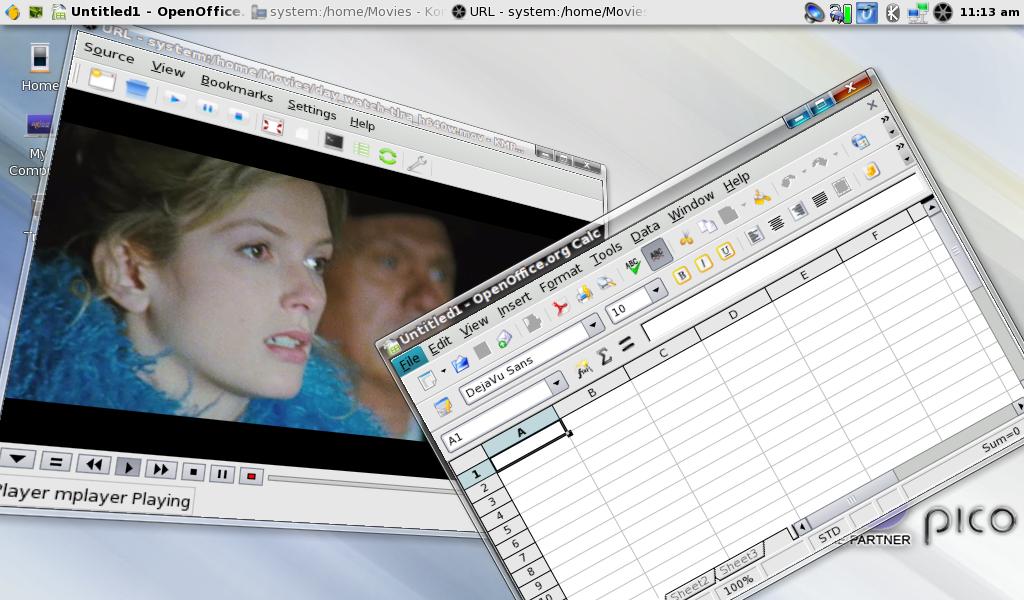Toggle Italic formatting in Calc

tap(704, 263)
